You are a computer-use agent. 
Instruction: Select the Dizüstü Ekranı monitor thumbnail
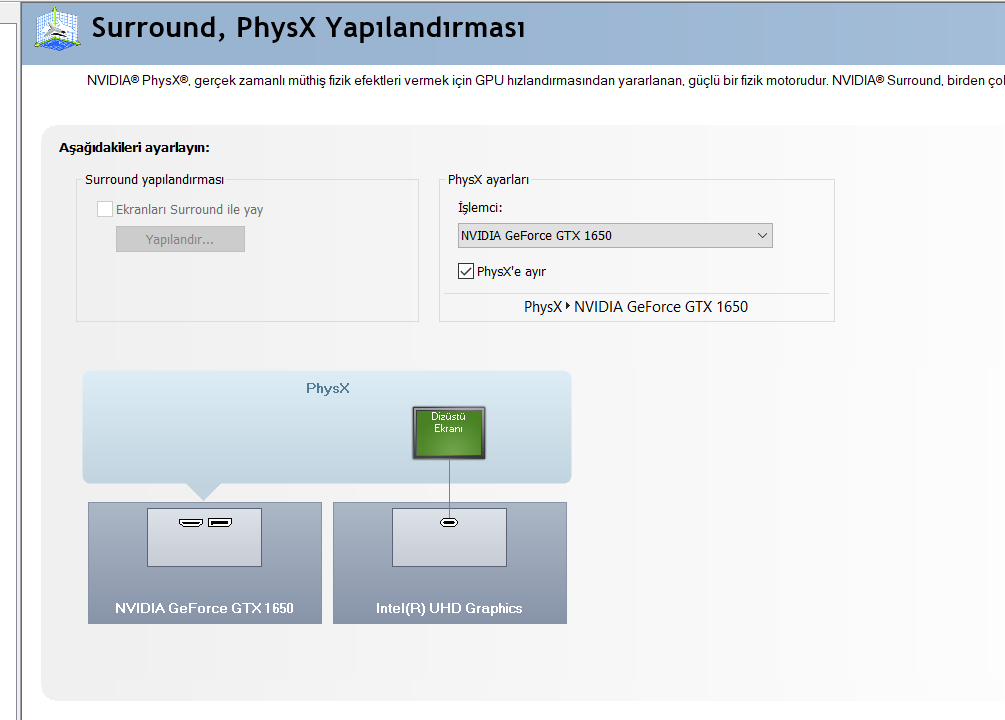click(449, 433)
